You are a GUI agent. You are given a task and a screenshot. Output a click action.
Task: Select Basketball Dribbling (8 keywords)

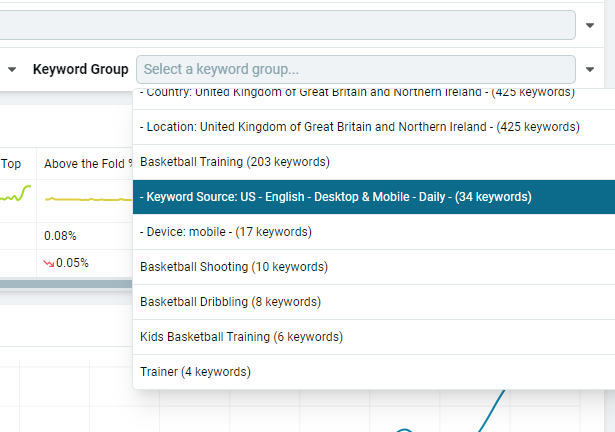pyautogui.click(x=374, y=302)
